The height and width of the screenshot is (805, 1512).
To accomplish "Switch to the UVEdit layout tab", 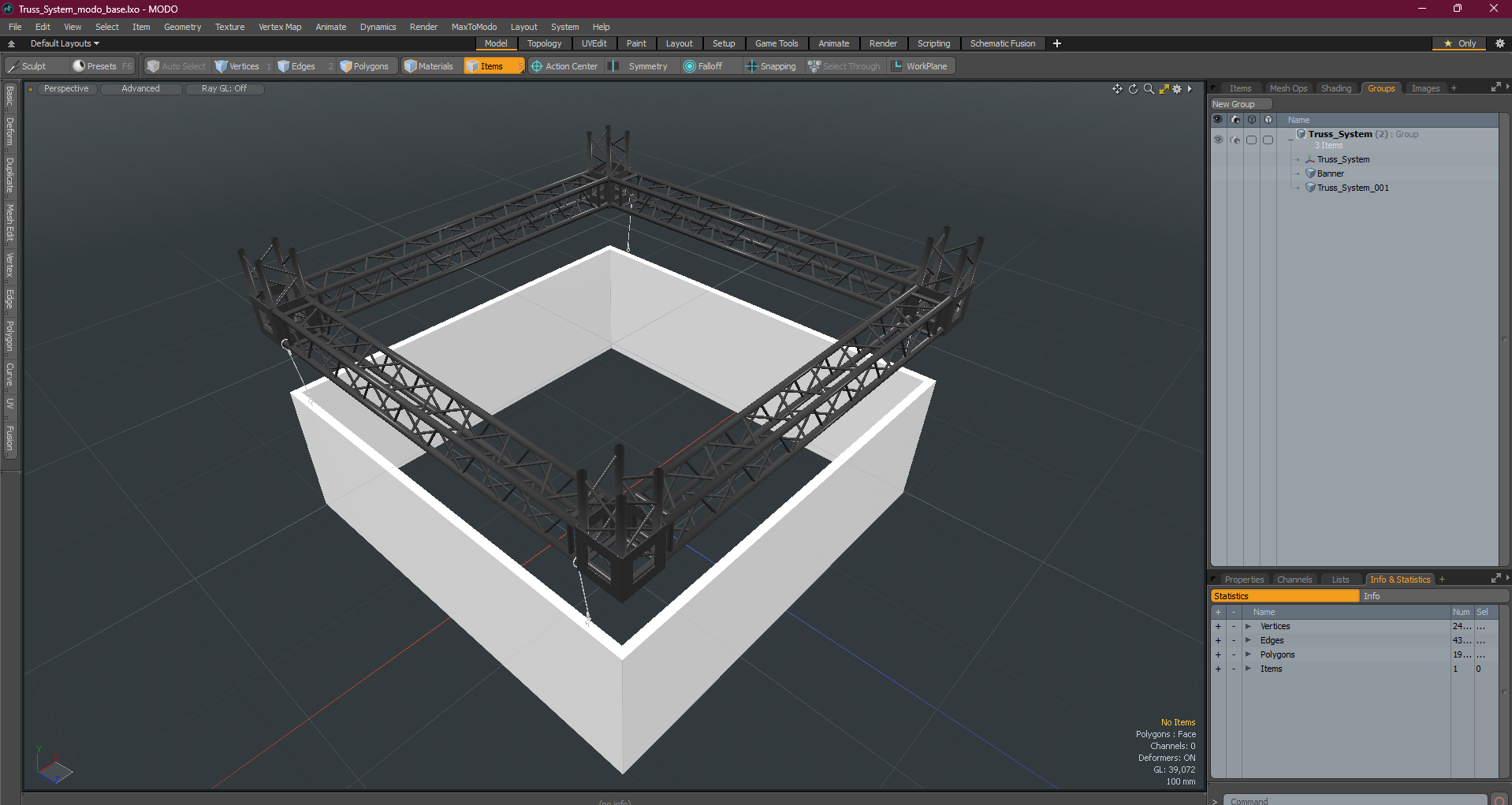I will [x=594, y=43].
